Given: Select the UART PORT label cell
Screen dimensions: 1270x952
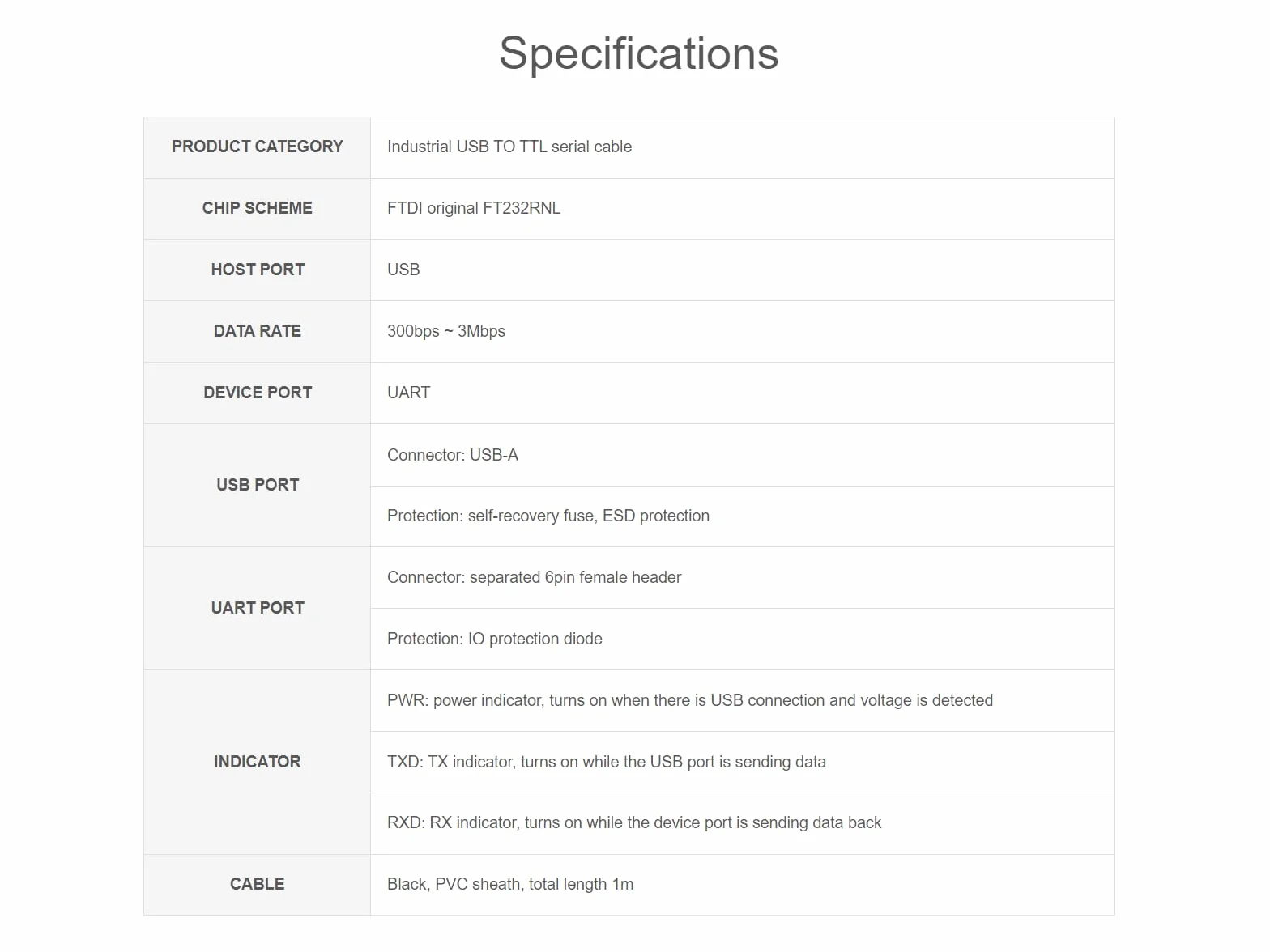Looking at the screenshot, I should pyautogui.click(x=258, y=608).
